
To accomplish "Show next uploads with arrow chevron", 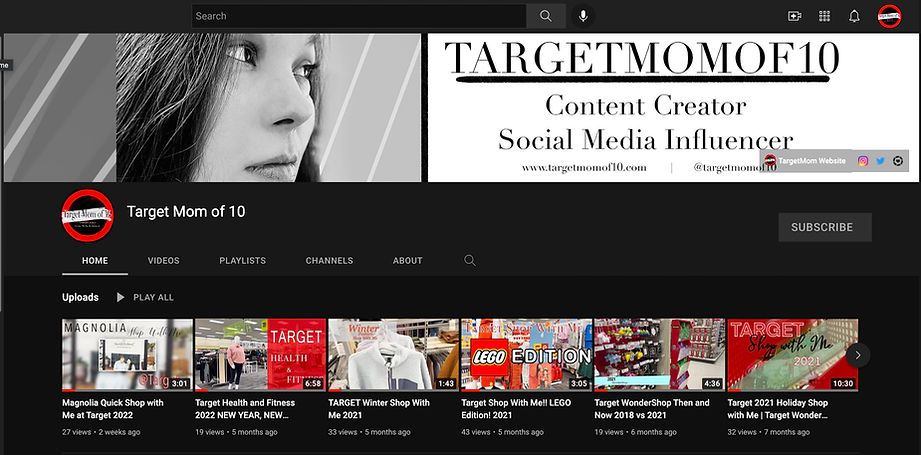I will click(858, 355).
